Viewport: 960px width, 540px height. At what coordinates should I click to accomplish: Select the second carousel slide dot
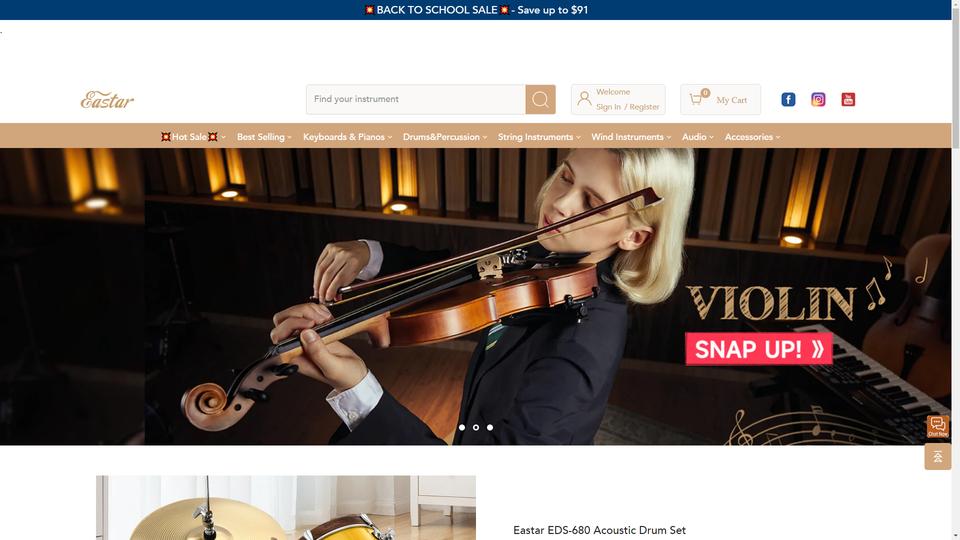click(x=476, y=427)
